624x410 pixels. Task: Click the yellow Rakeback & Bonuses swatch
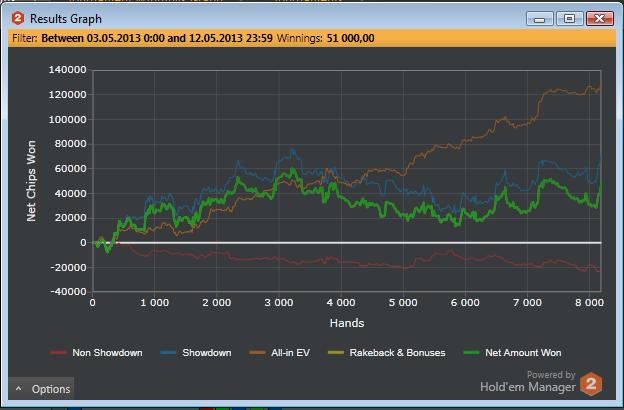pos(335,352)
